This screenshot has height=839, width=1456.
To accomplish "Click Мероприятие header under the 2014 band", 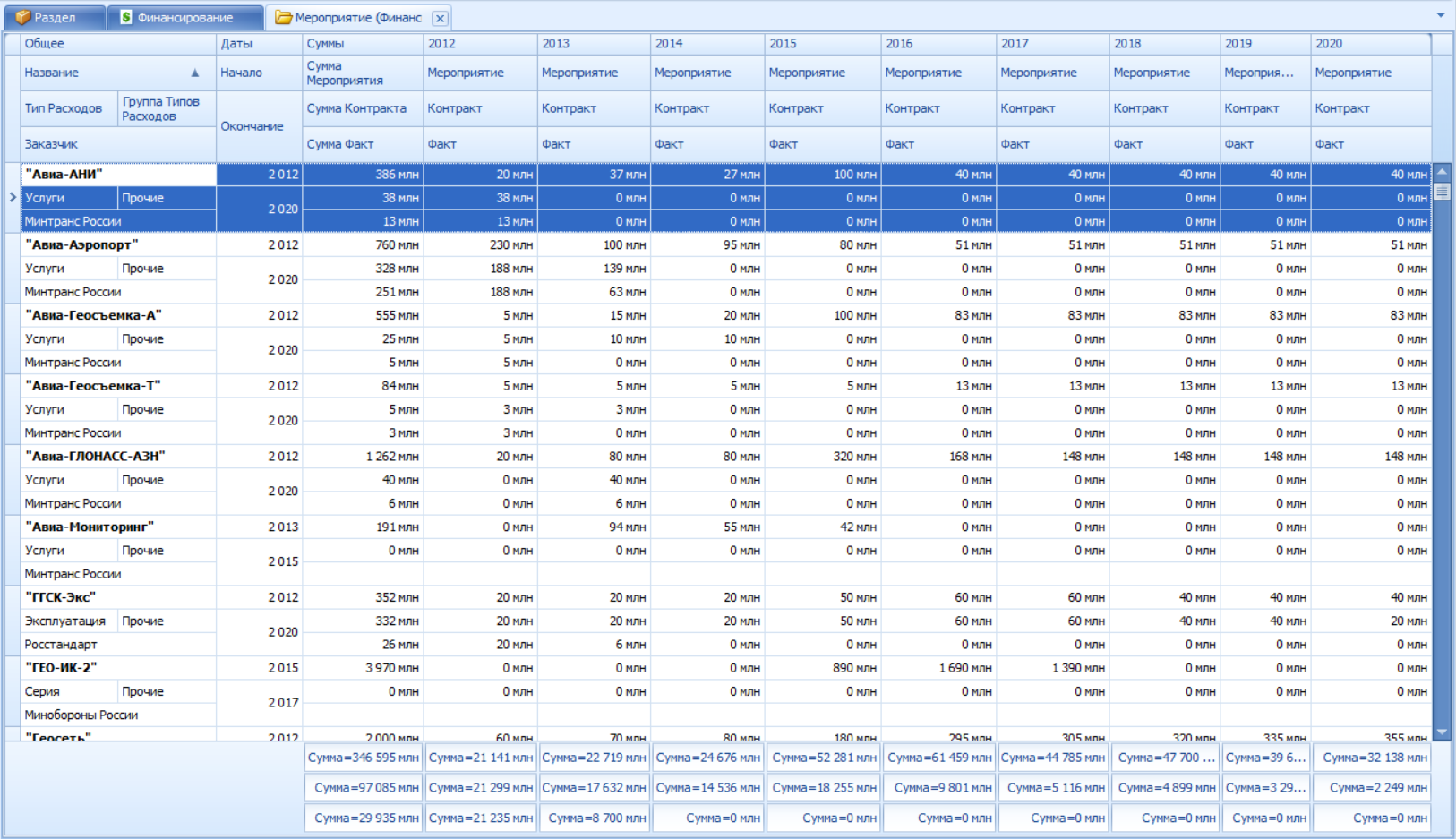I will click(x=707, y=73).
